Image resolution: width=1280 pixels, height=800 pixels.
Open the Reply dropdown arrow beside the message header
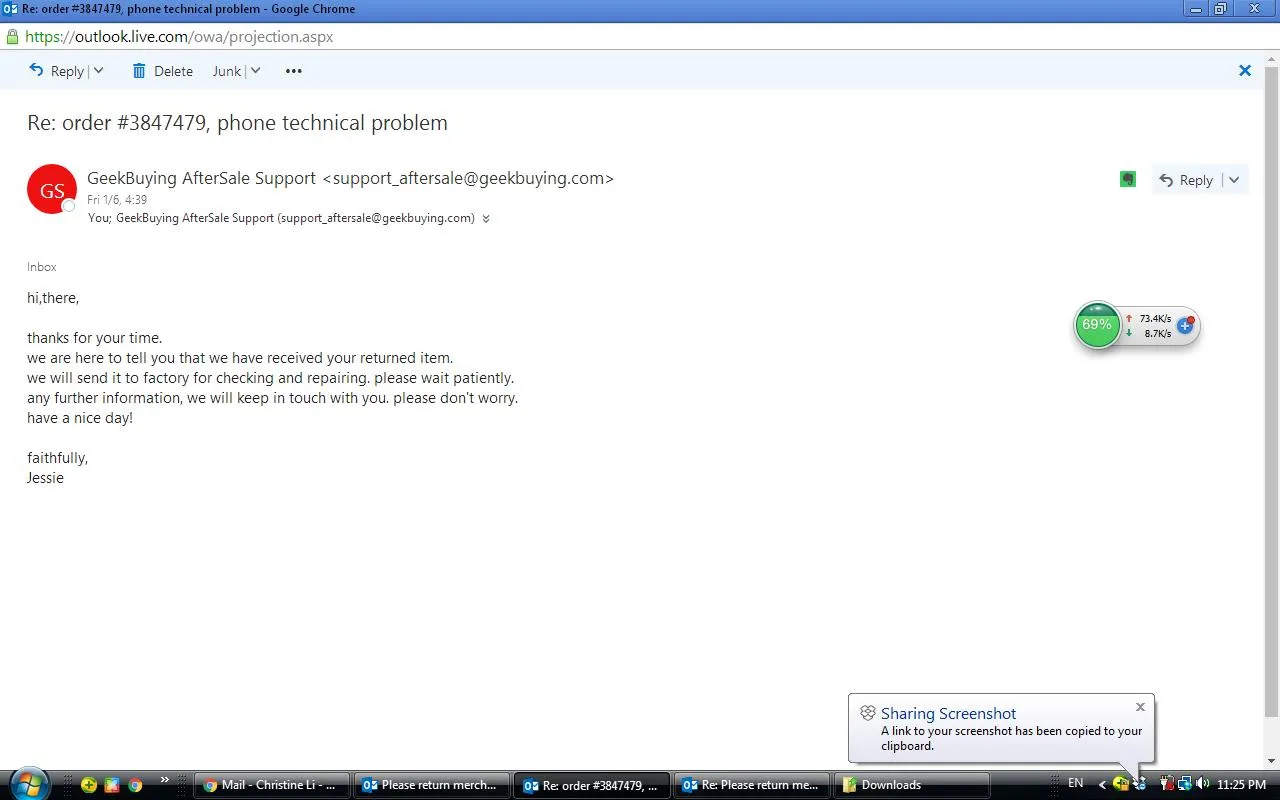click(x=1234, y=180)
